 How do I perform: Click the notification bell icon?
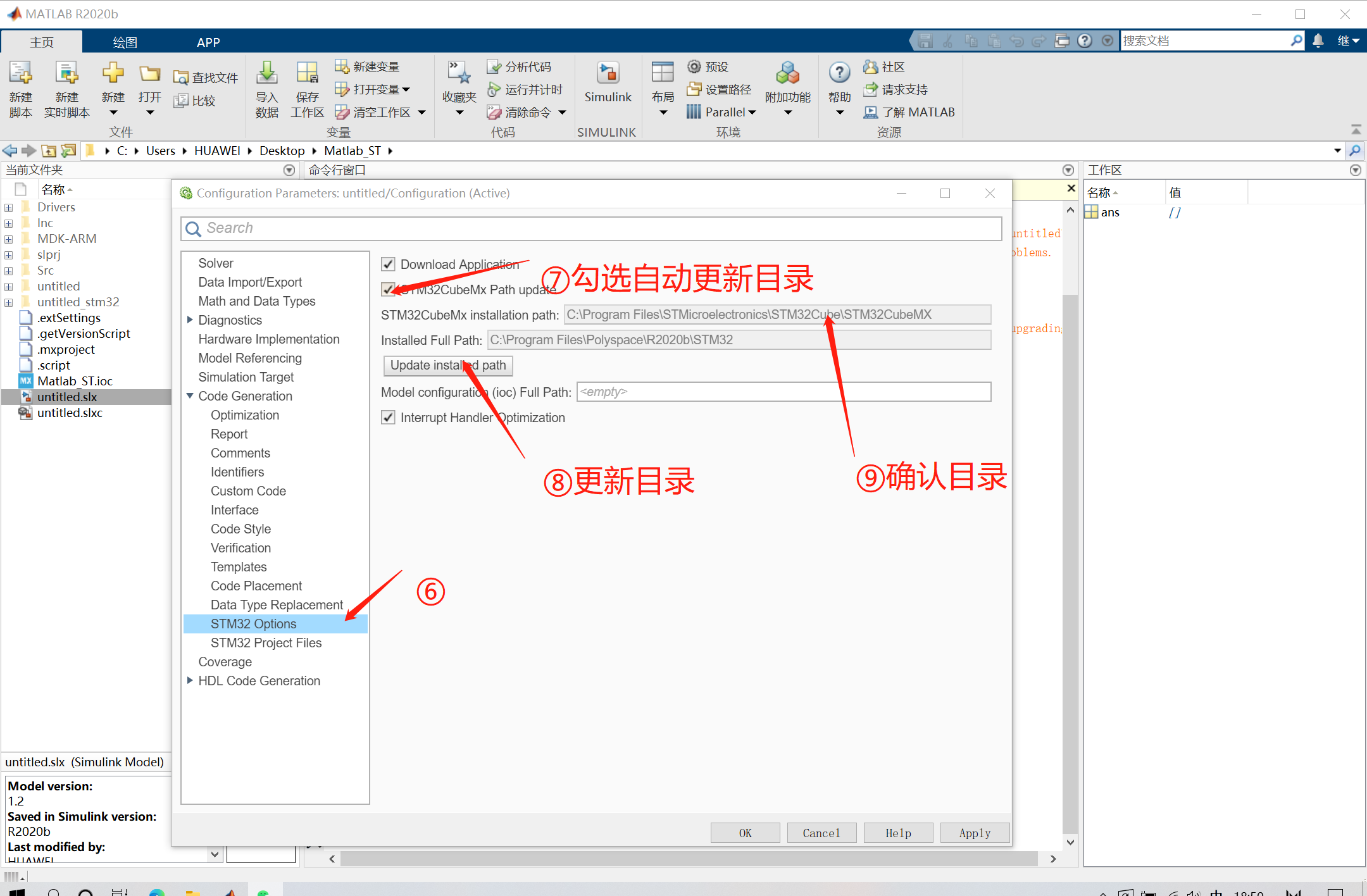1318,40
